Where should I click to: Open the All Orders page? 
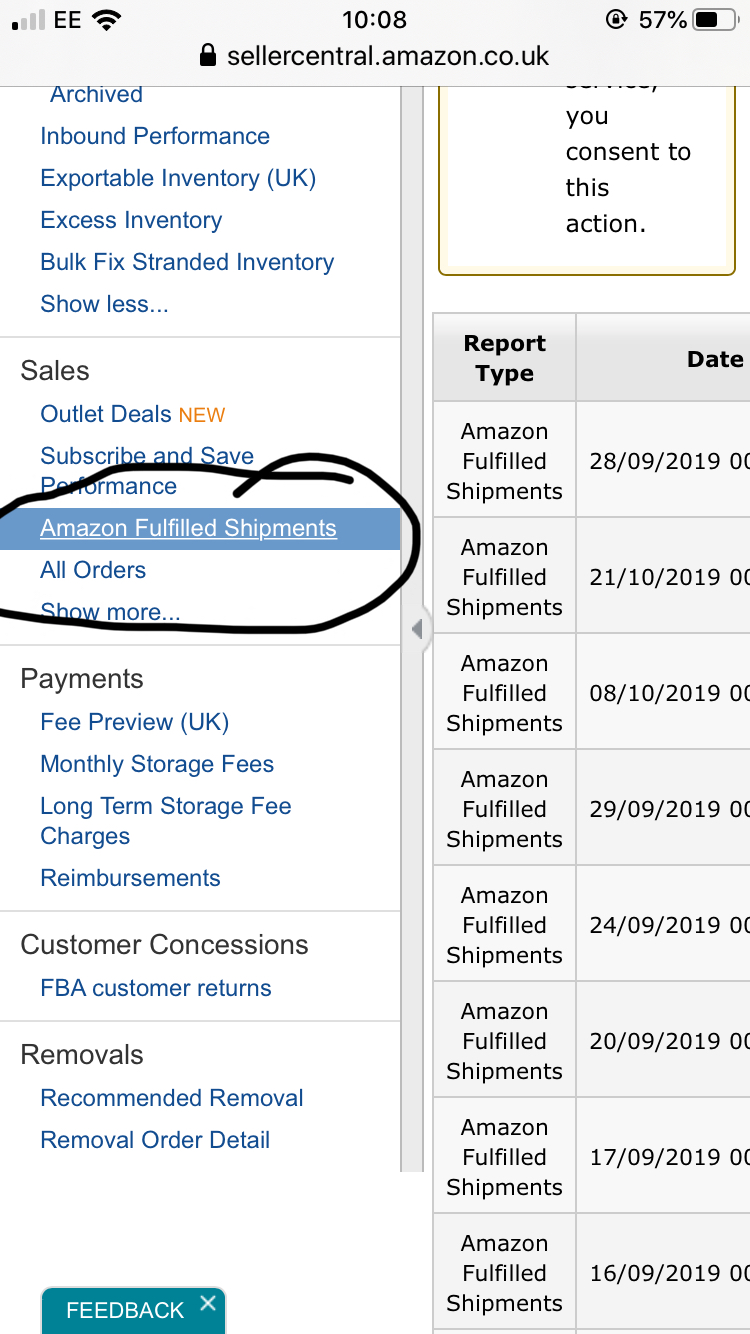[92, 570]
